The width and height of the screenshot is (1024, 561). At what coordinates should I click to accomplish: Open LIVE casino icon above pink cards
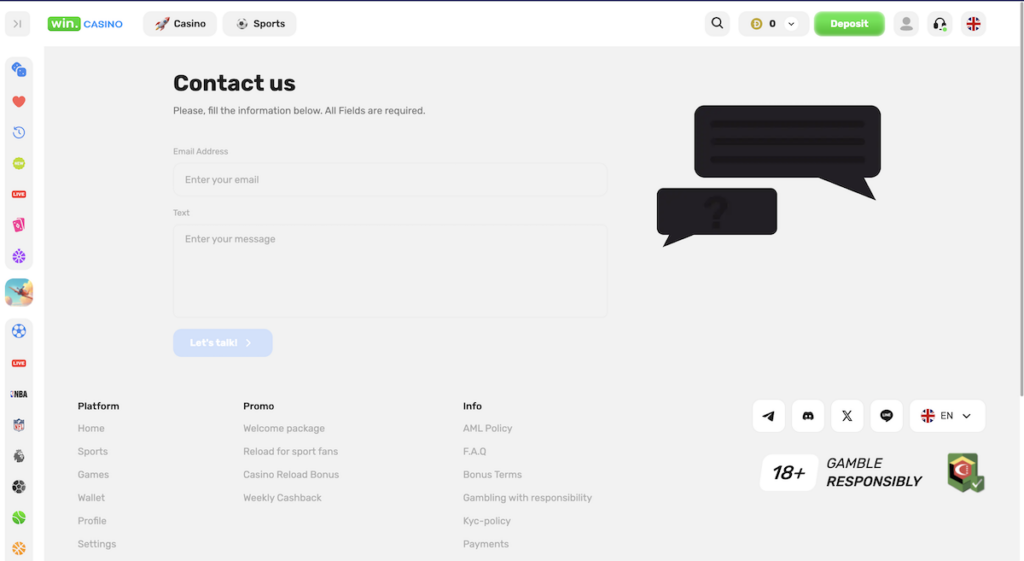click(19, 194)
